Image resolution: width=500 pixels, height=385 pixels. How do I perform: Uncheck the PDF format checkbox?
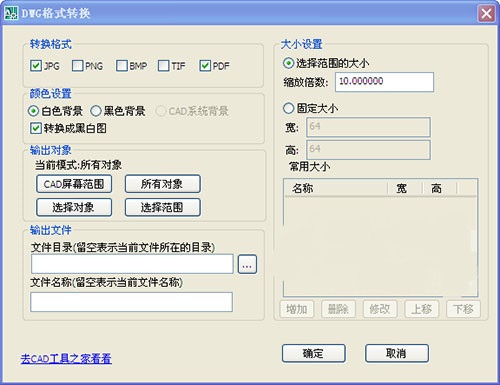coord(205,66)
